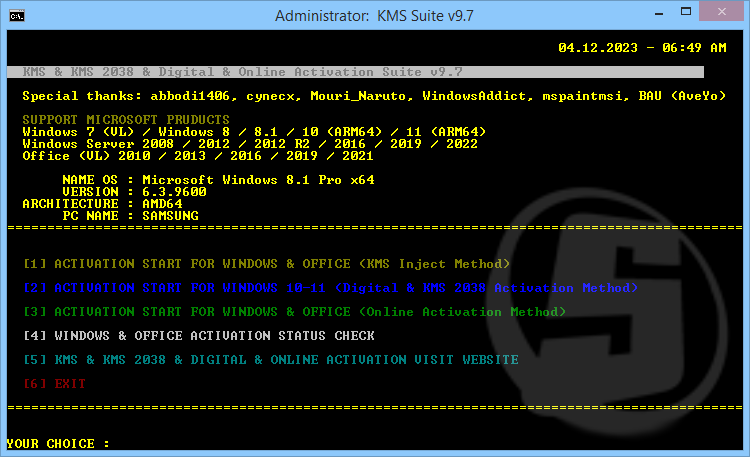Select option 3 Online Activation Method
This screenshot has width=750, height=457.
[x=294, y=312]
